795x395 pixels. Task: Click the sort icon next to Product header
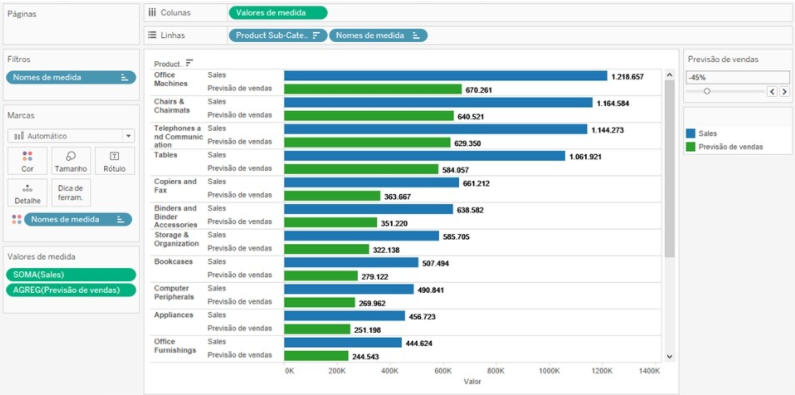coord(189,63)
